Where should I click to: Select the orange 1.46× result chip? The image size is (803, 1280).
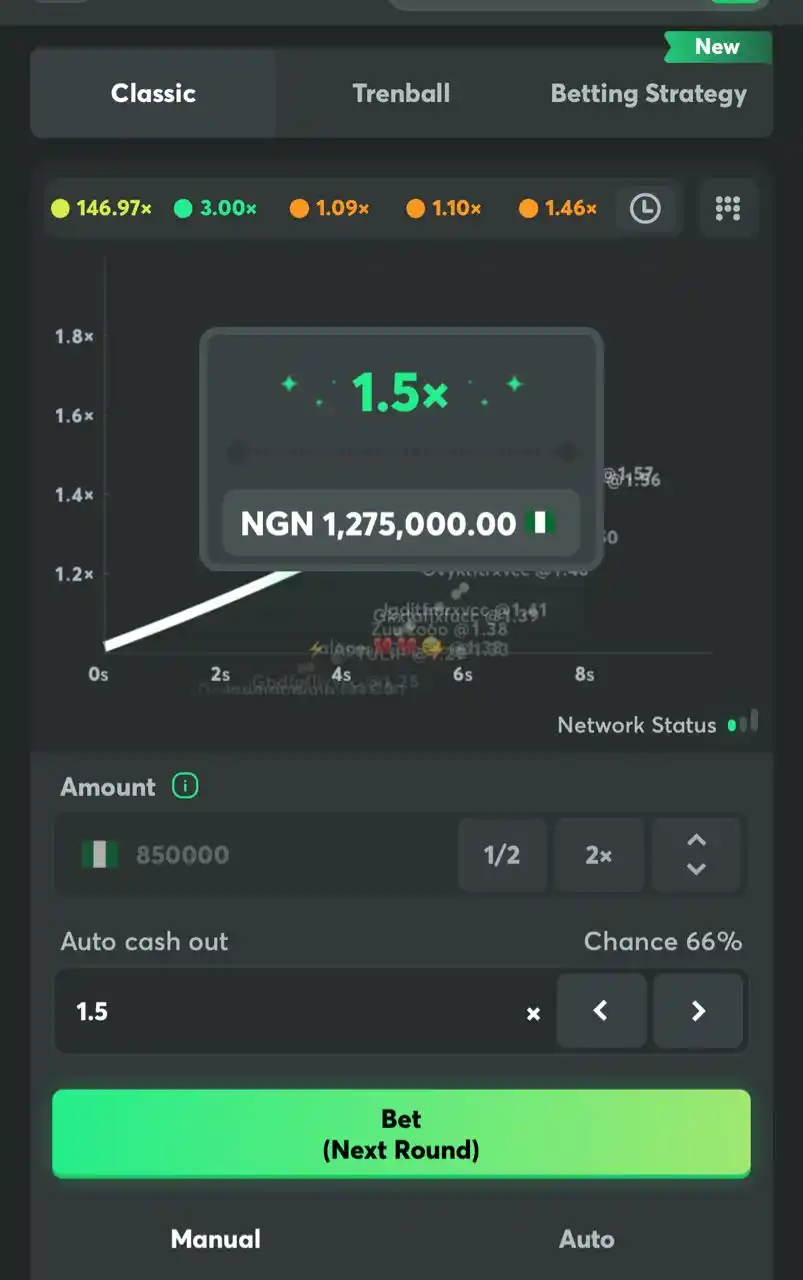click(x=558, y=208)
